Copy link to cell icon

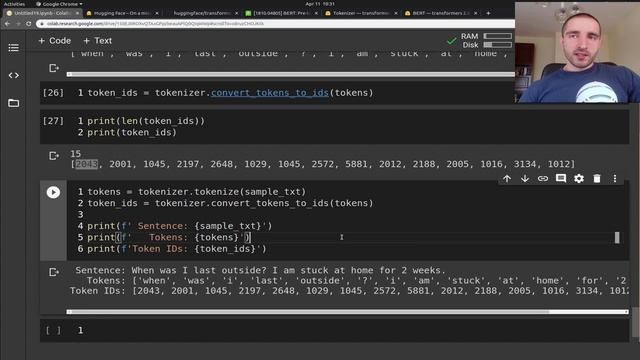[543, 179]
